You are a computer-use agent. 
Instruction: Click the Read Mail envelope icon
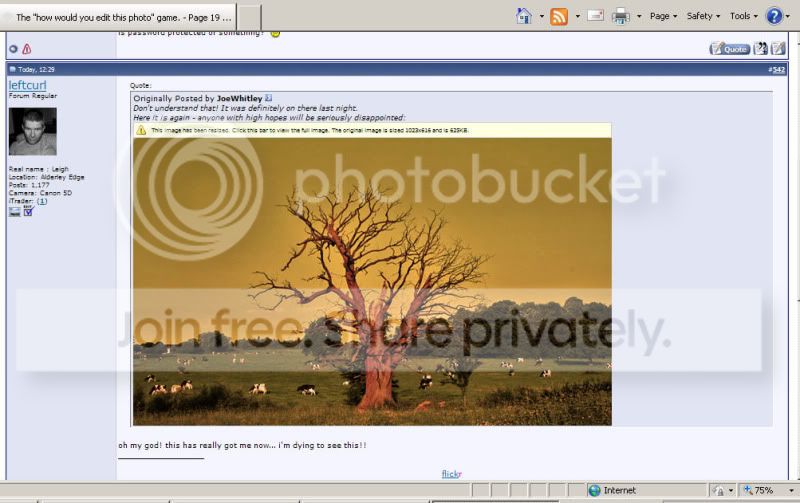595,16
